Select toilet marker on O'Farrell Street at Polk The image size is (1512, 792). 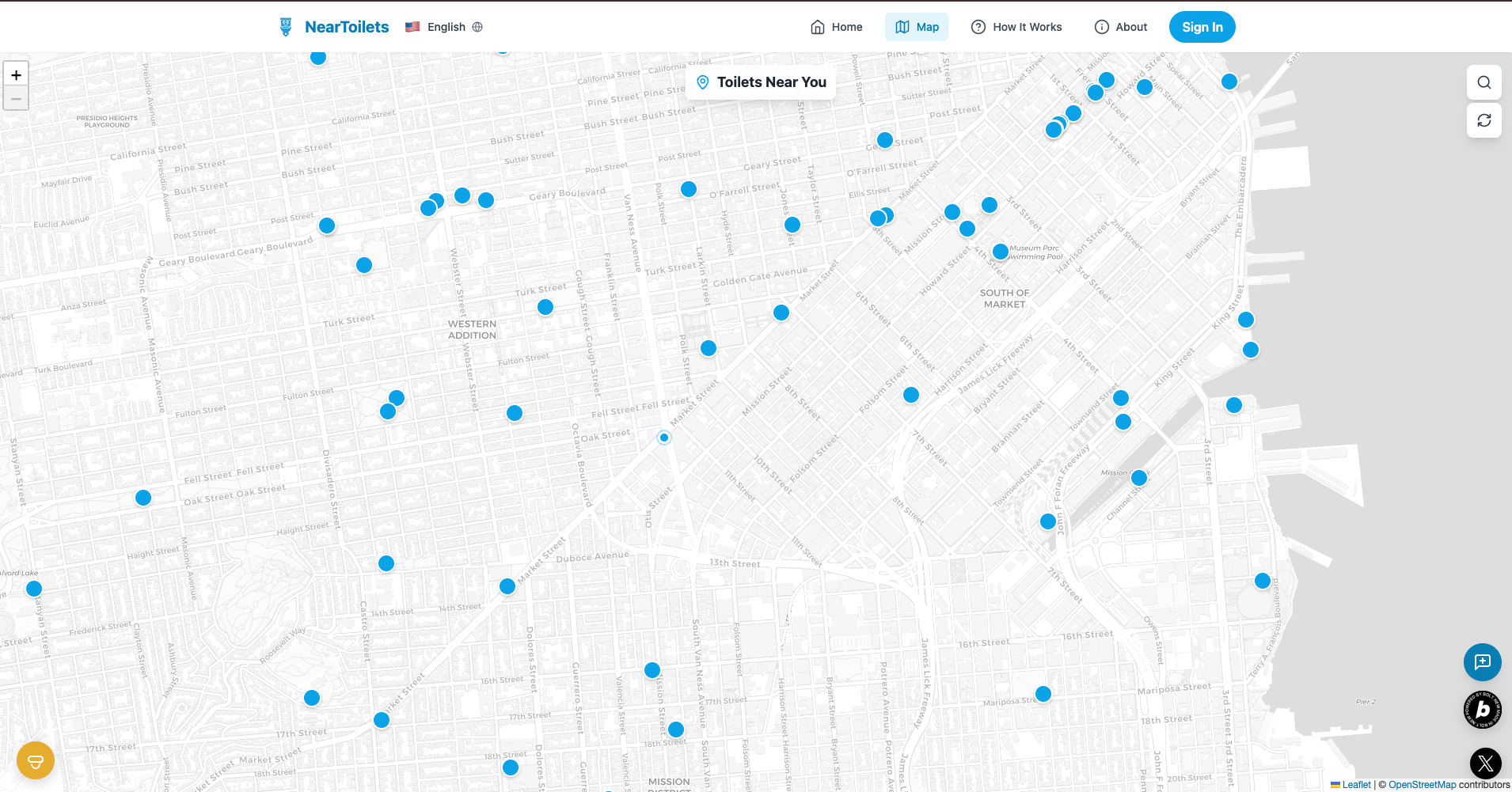point(689,189)
